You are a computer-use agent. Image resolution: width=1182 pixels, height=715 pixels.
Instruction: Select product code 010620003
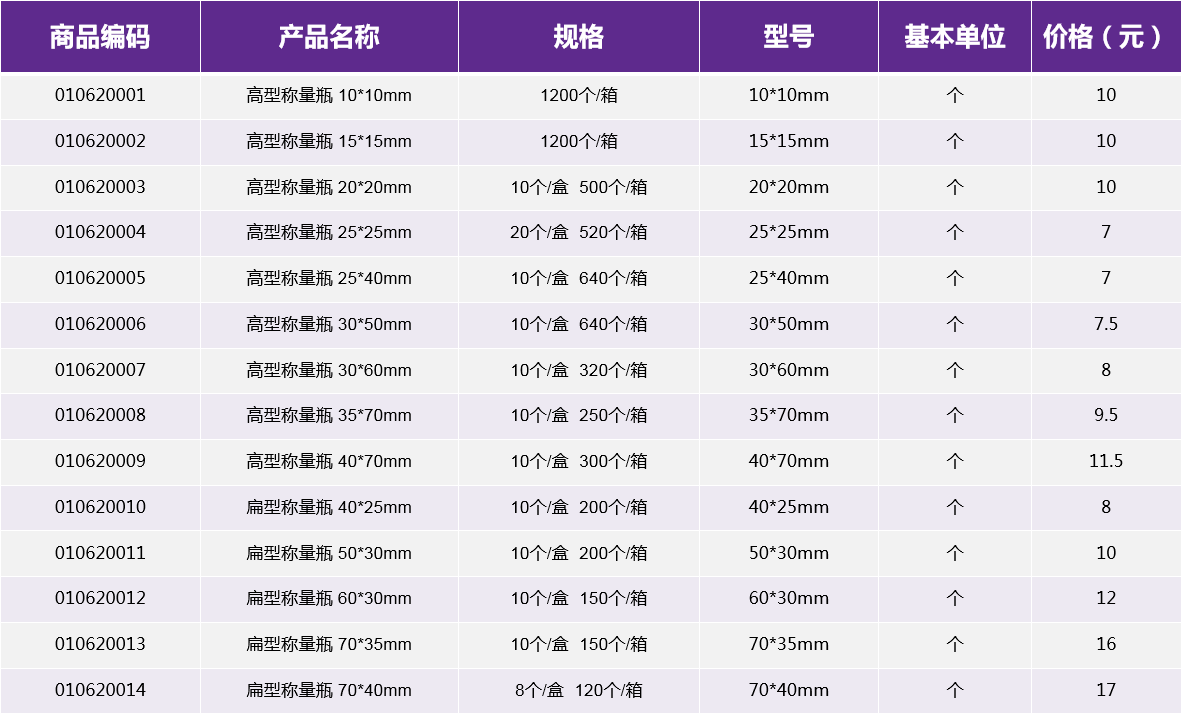click(x=100, y=187)
